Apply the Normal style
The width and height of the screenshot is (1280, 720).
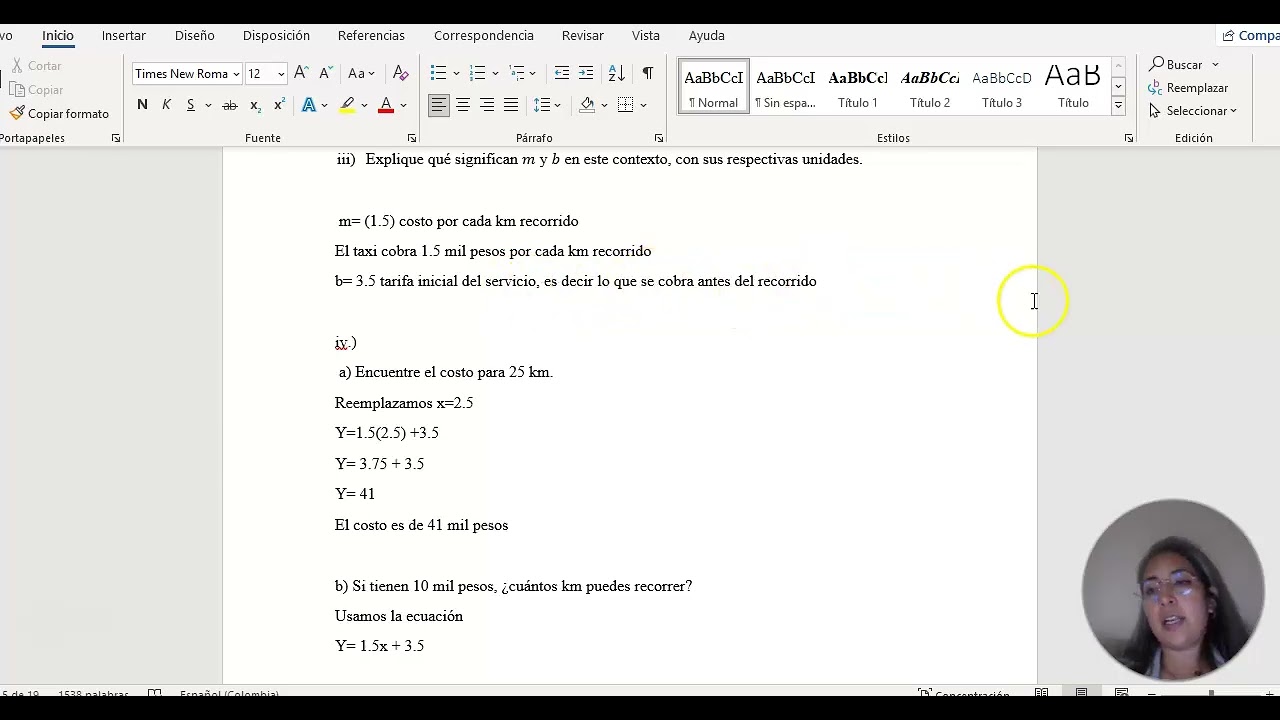(714, 87)
